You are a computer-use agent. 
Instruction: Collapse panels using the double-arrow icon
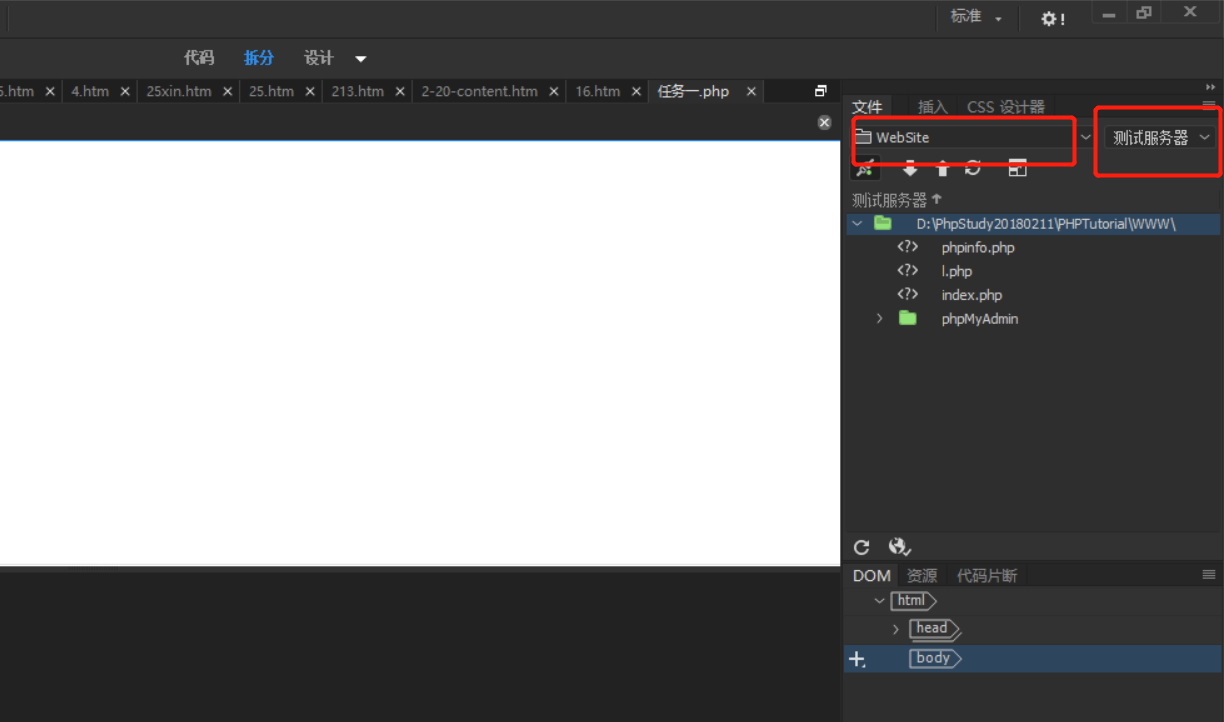(x=1211, y=87)
